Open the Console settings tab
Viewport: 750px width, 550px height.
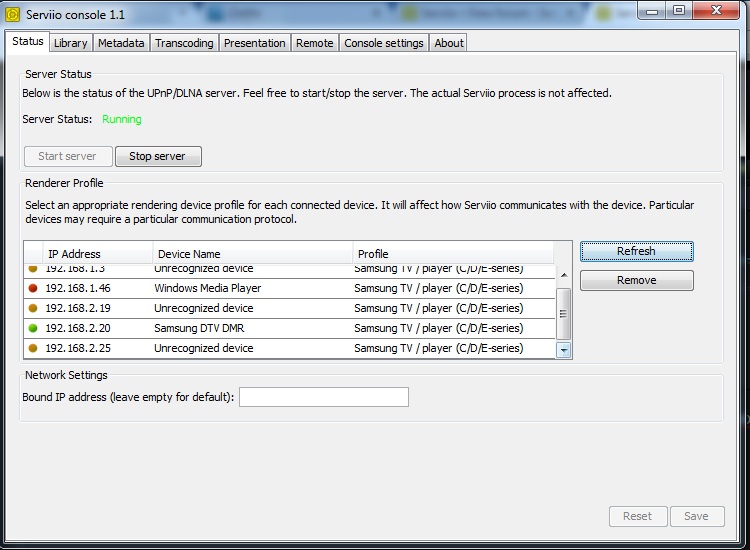(384, 43)
